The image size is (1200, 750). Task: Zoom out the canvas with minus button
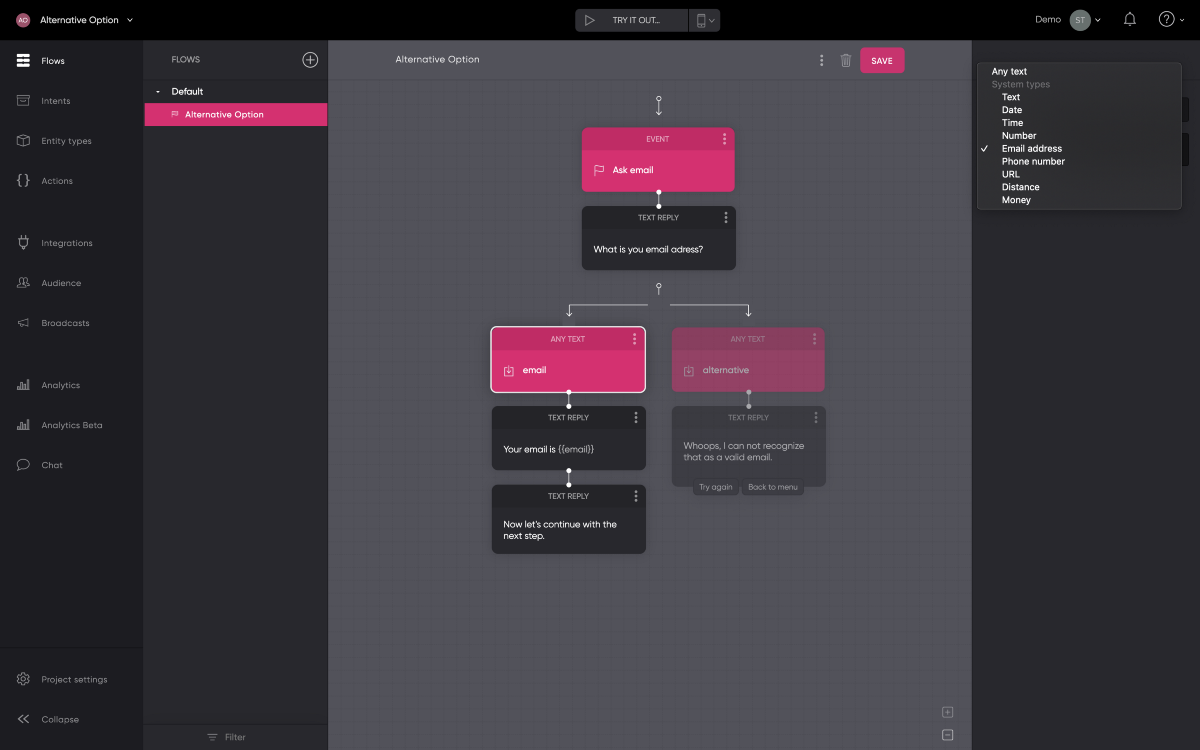[948, 735]
